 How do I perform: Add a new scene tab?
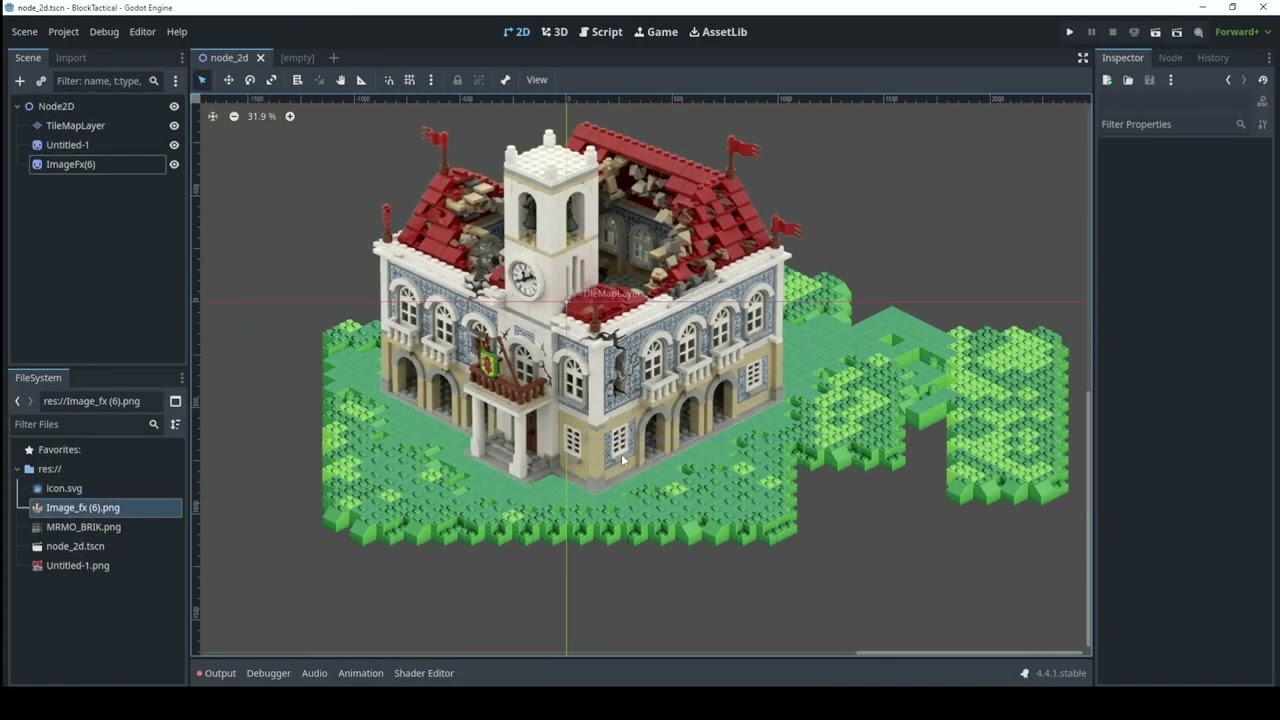coord(334,58)
